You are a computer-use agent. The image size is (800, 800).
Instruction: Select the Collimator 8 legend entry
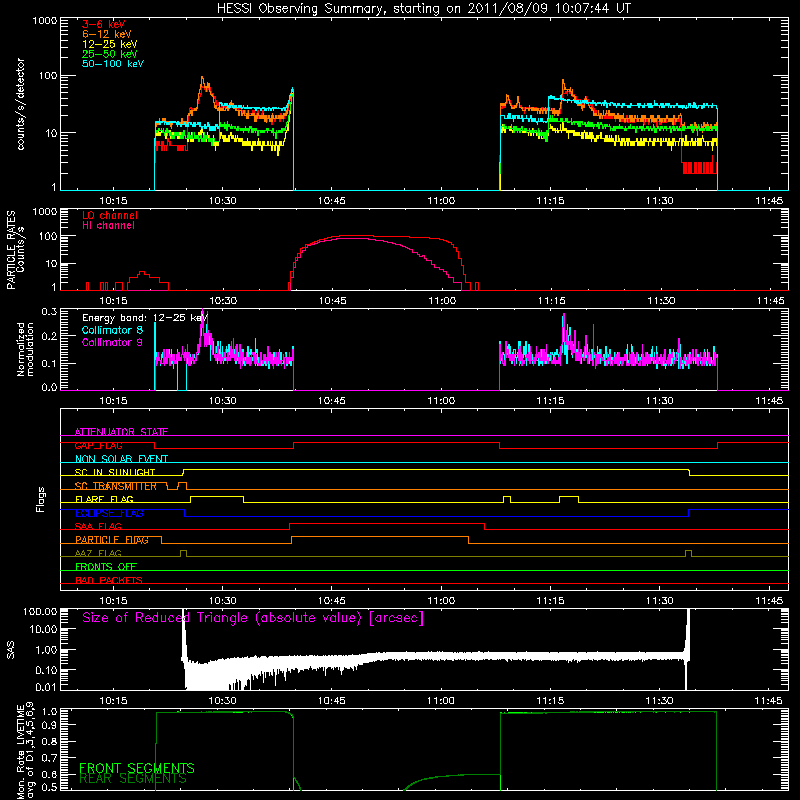click(x=112, y=330)
